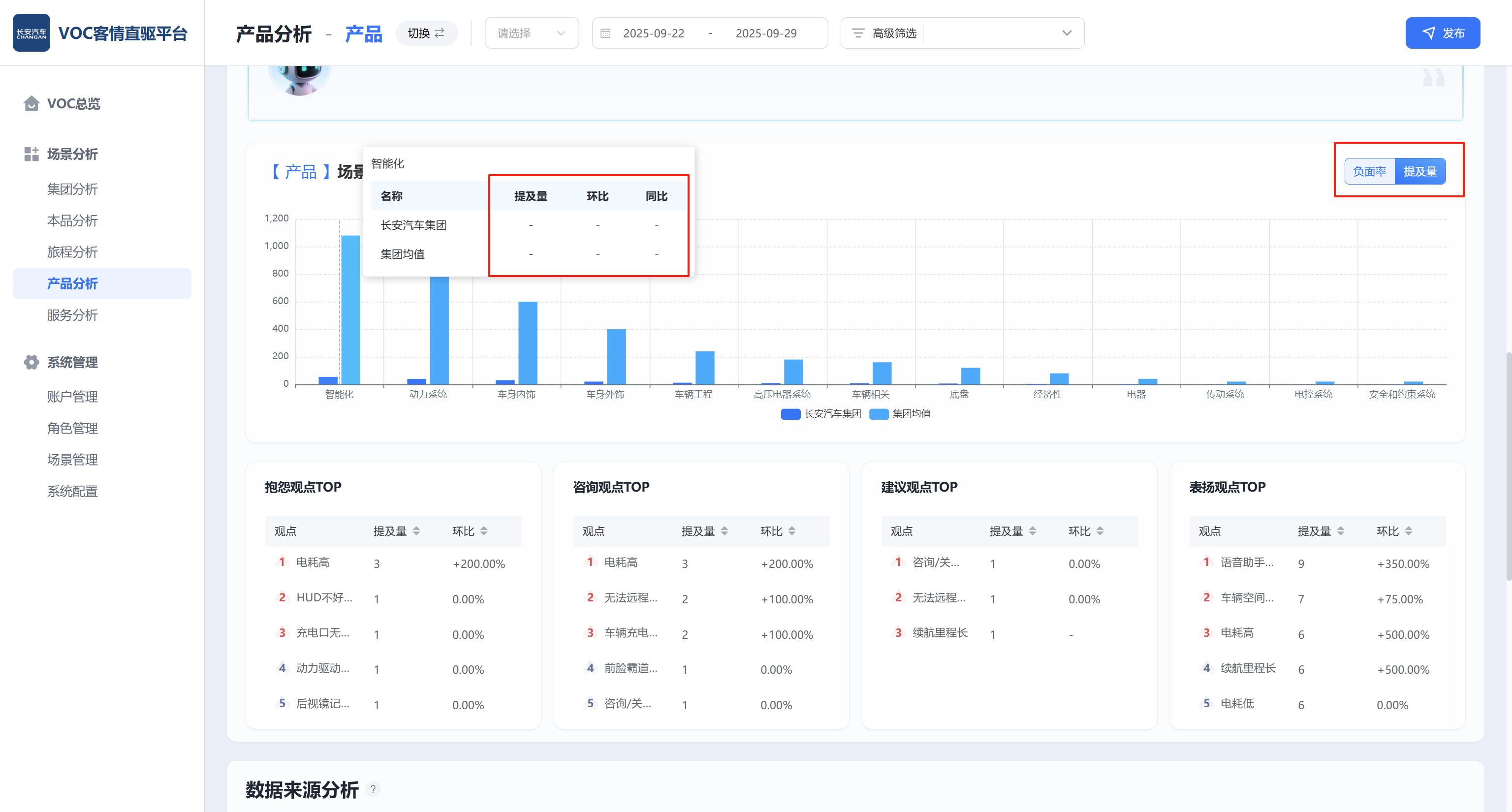The height and width of the screenshot is (812, 1512).
Task: Switch chart to 负面率 view
Action: point(1369,171)
